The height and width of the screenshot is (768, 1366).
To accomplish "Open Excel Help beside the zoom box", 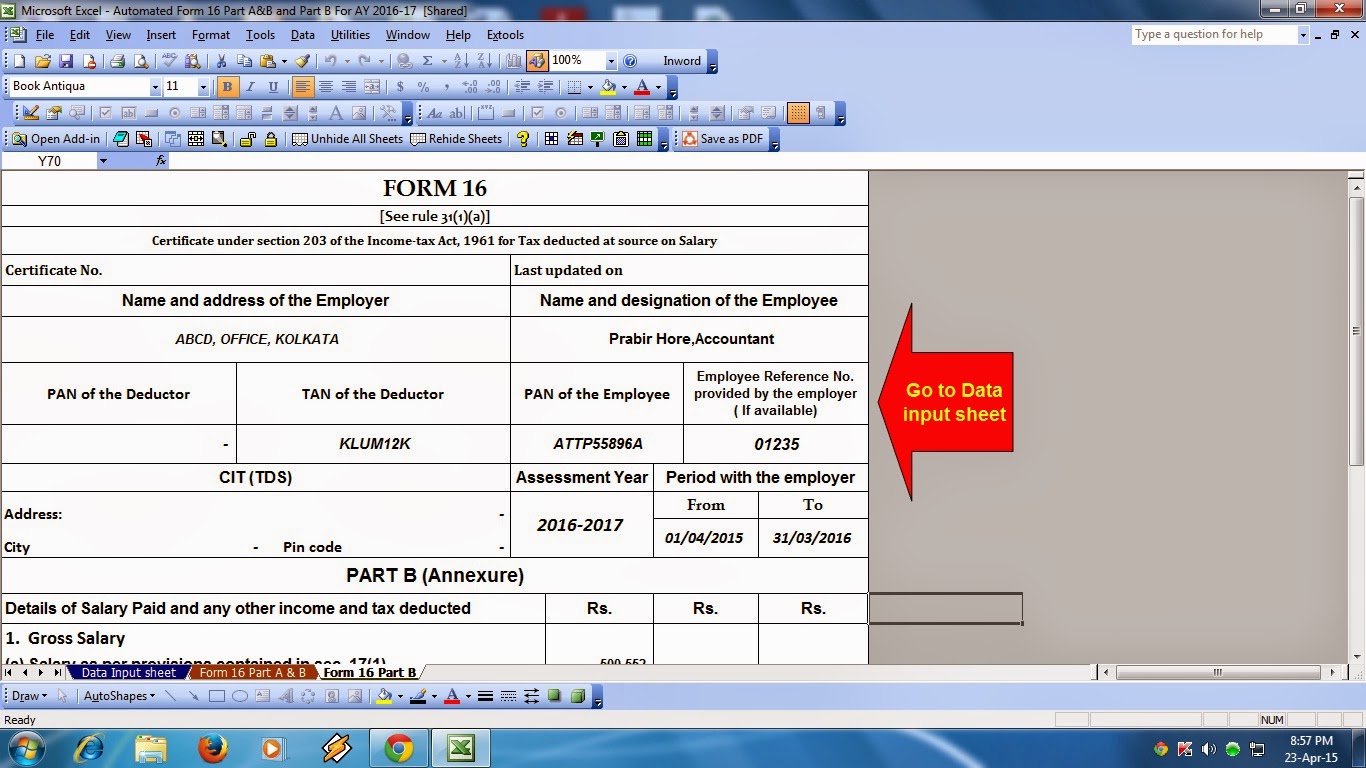I will point(630,61).
